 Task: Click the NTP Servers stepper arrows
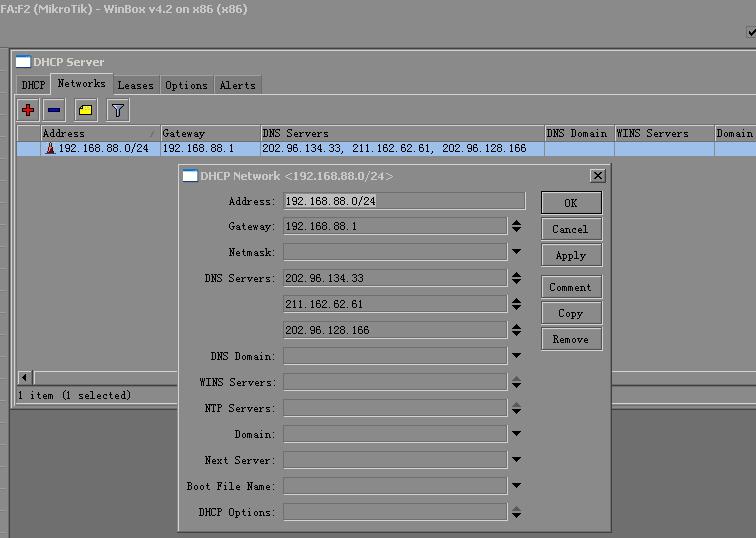click(x=516, y=408)
